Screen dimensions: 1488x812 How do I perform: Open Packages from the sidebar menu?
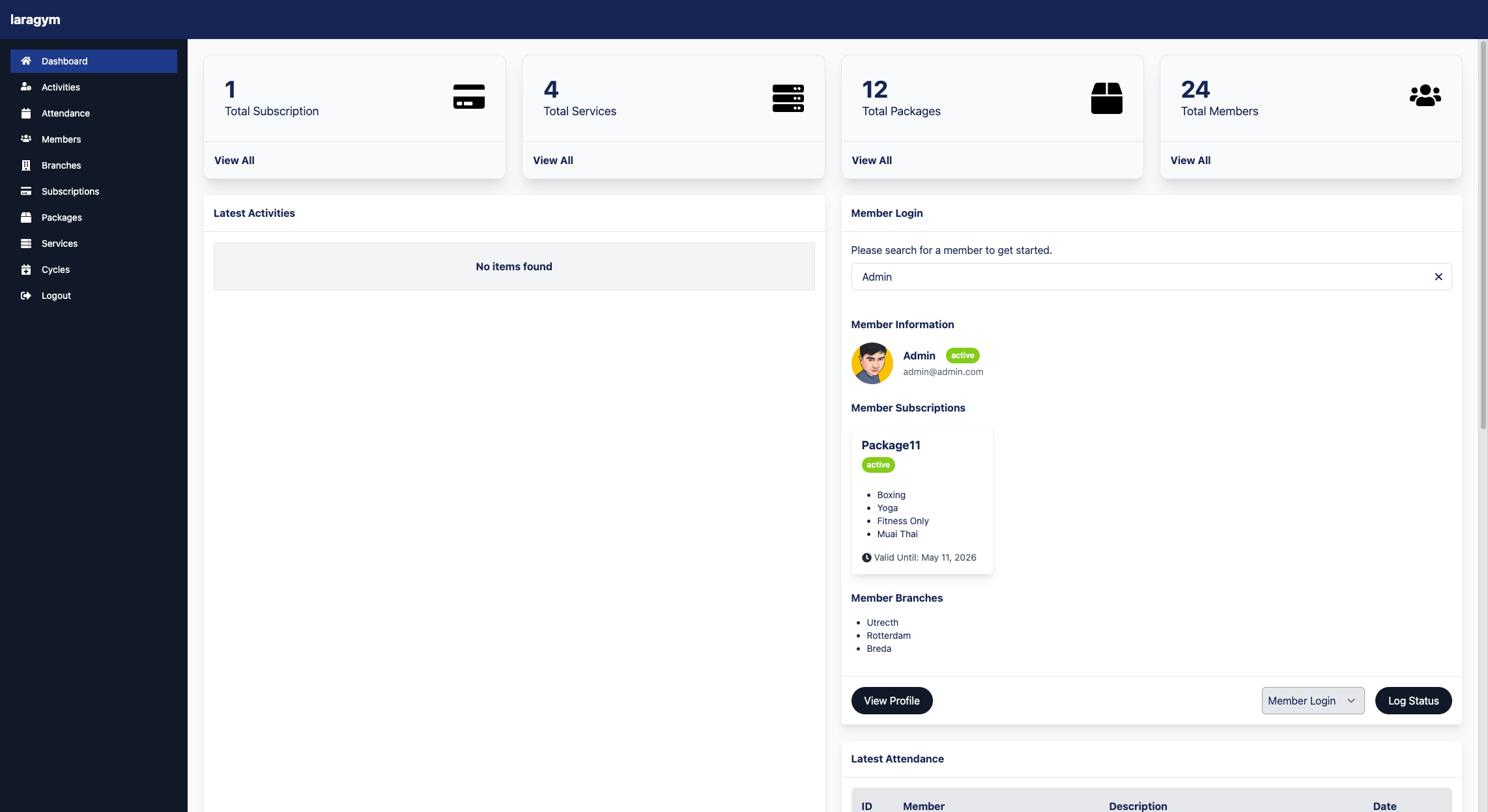pyautogui.click(x=62, y=217)
